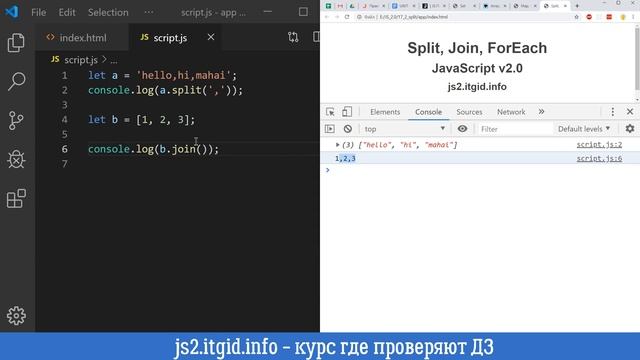Clear the console
The width and height of the screenshot is (640, 360).
[347, 129]
